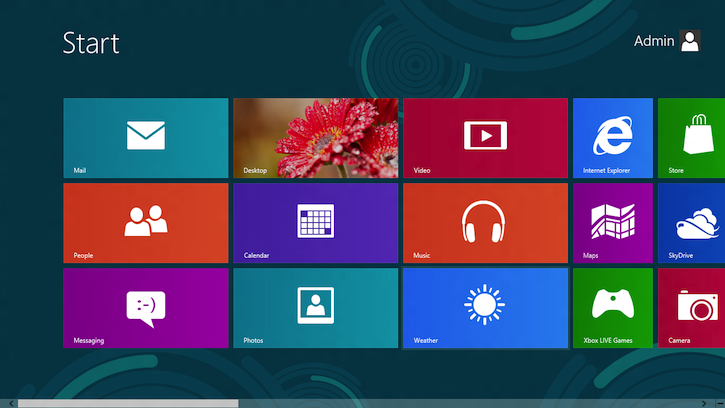725x408 pixels.
Task: Open the SkyDrive tile
Action: 692,223
